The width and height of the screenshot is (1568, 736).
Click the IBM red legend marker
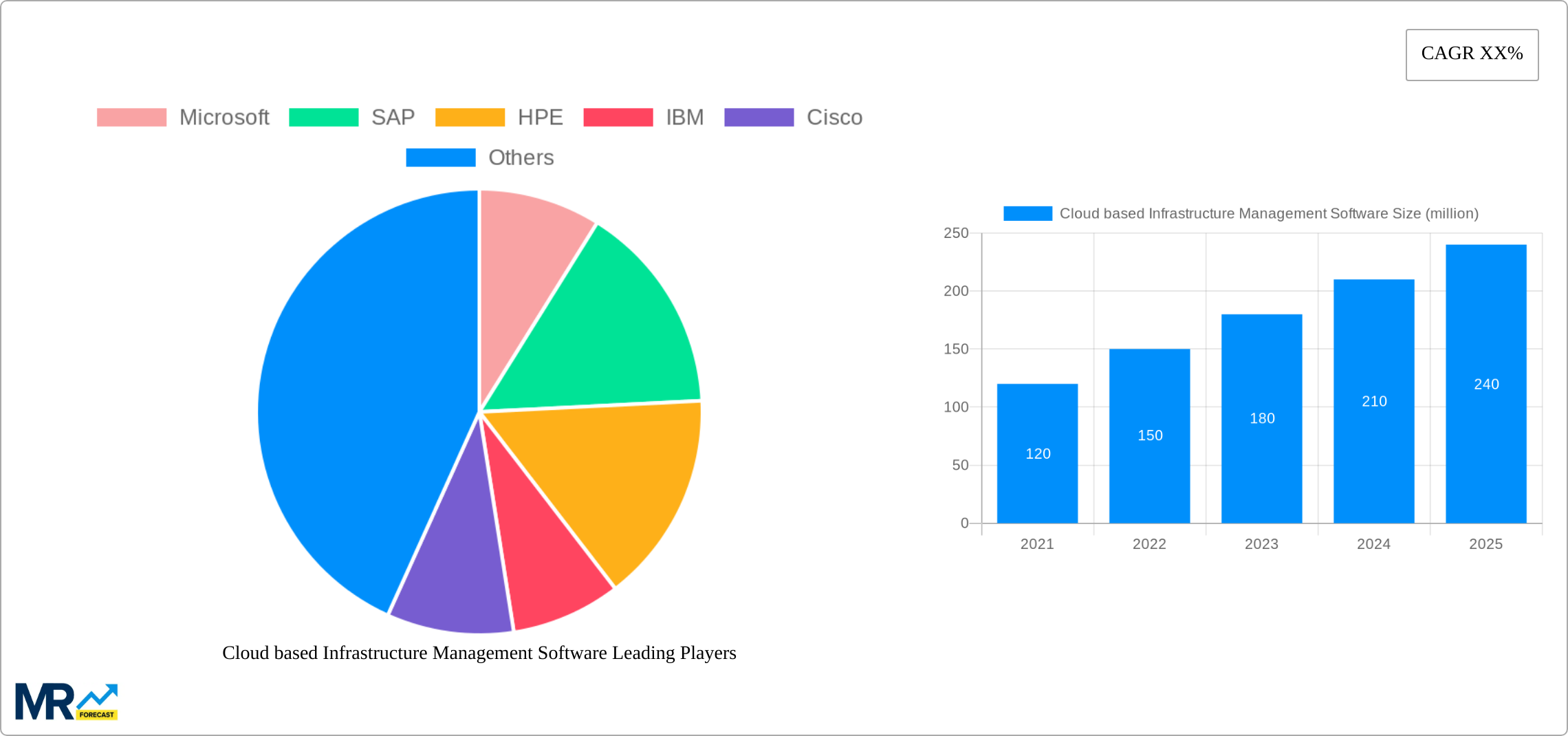click(x=618, y=117)
